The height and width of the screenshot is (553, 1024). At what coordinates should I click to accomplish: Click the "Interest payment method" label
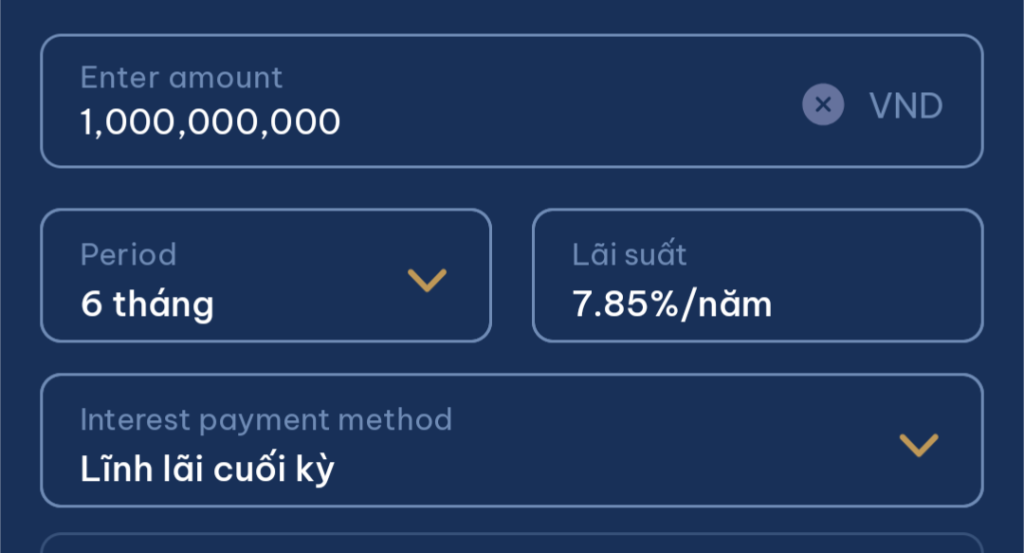click(x=266, y=419)
